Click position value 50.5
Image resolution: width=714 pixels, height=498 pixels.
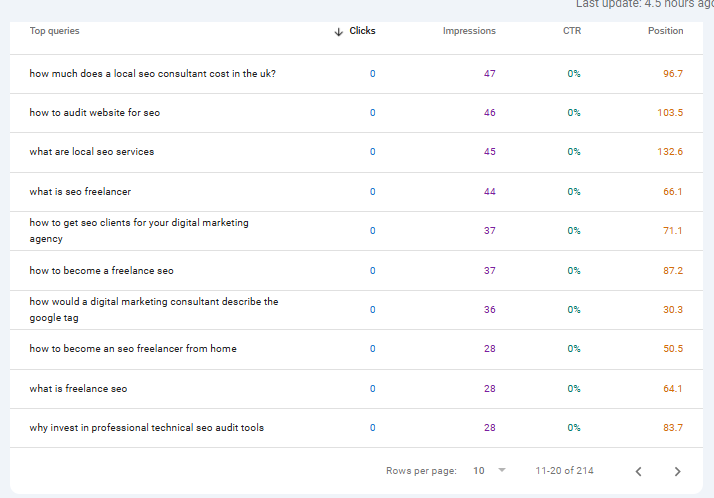click(673, 349)
